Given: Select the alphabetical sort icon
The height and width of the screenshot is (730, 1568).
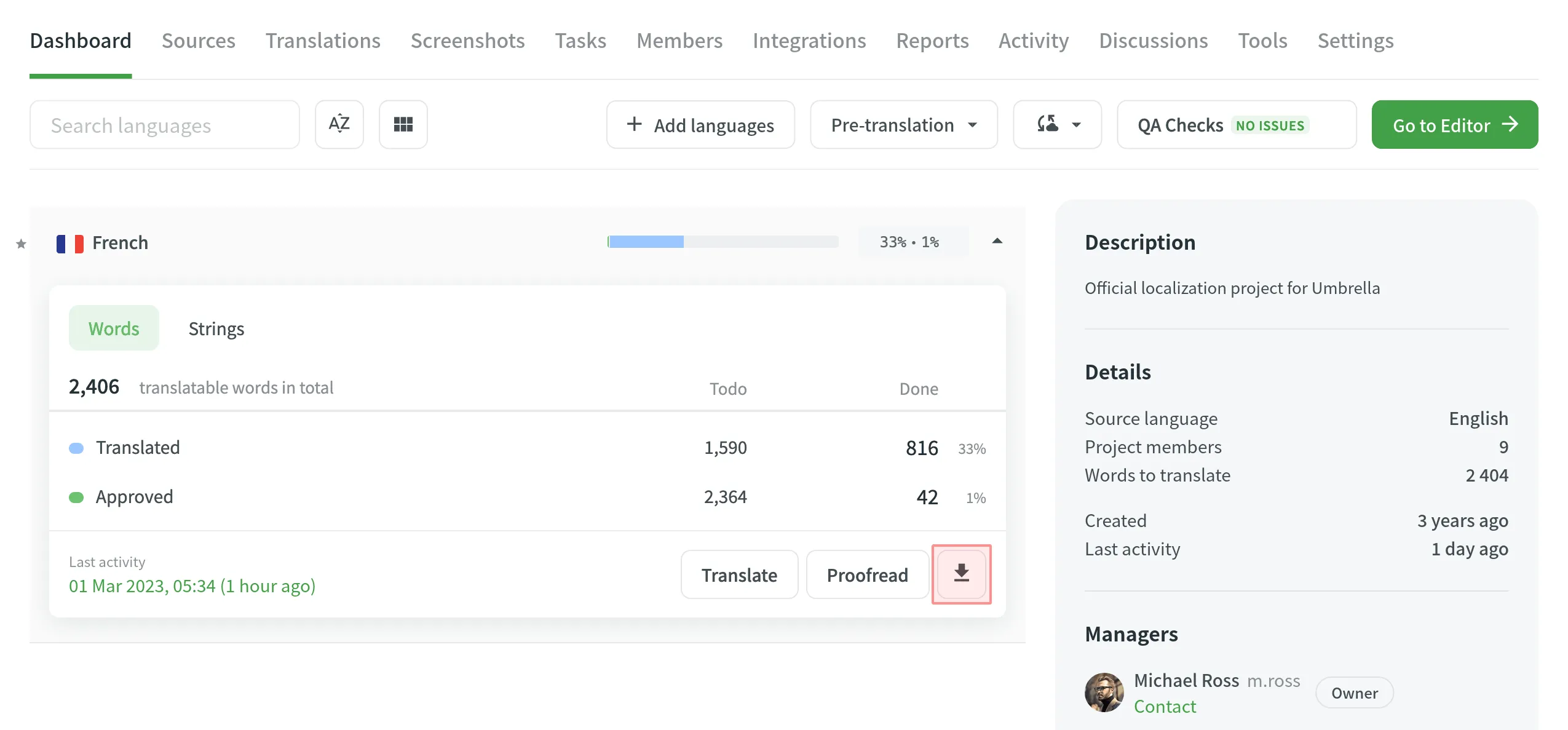Looking at the screenshot, I should 339,124.
